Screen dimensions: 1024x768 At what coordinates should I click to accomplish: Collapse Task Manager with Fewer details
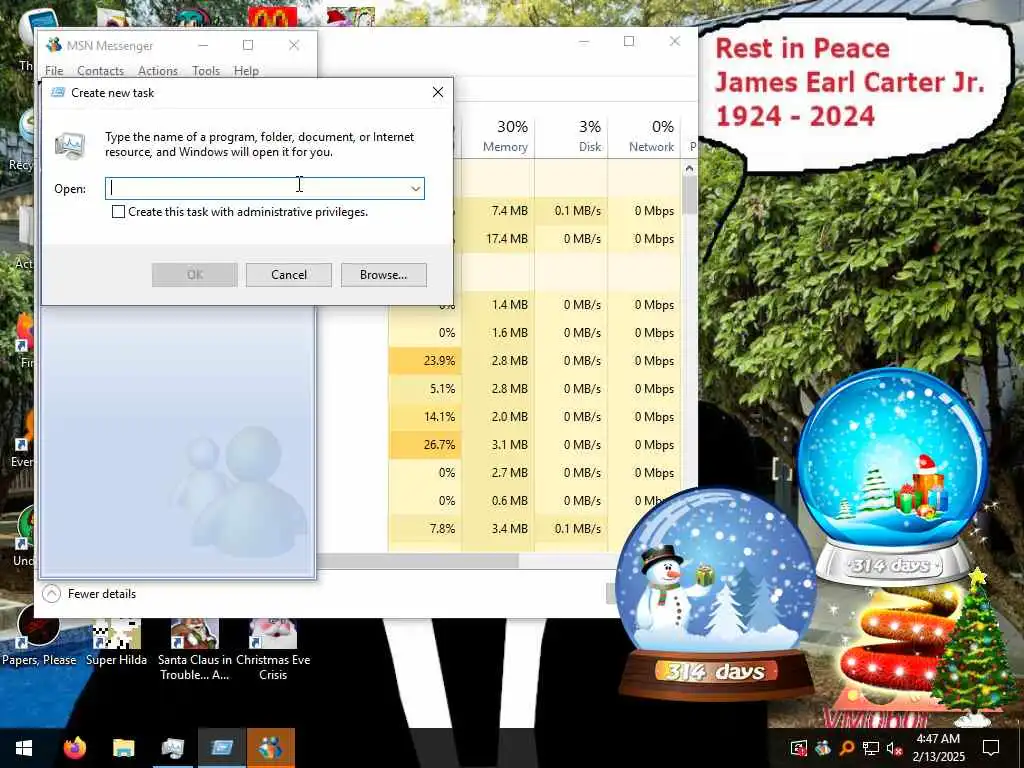coord(89,594)
